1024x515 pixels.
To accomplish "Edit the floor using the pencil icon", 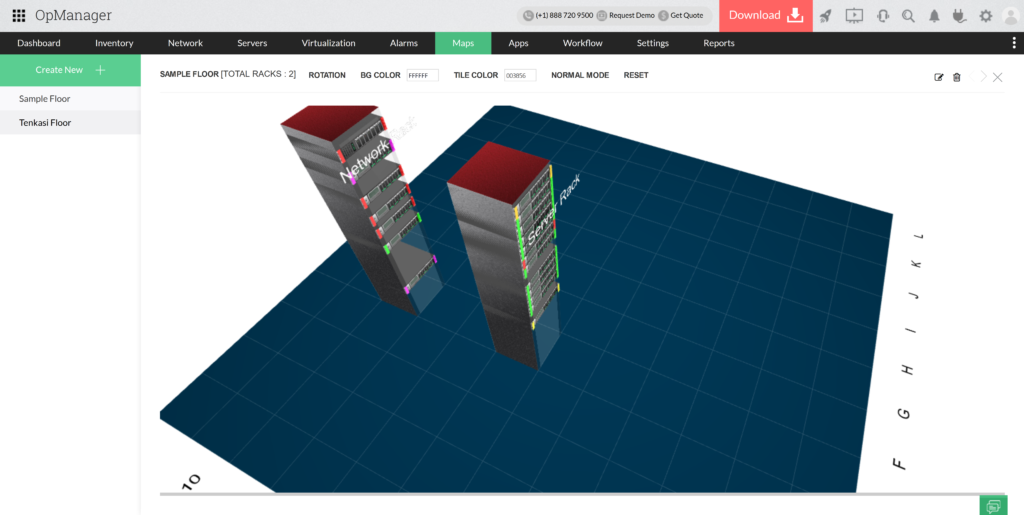I will tap(939, 77).
